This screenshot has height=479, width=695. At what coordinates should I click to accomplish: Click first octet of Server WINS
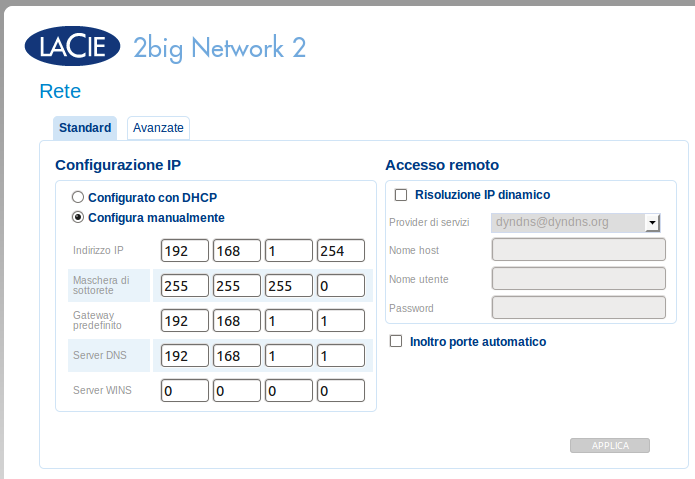point(184,391)
